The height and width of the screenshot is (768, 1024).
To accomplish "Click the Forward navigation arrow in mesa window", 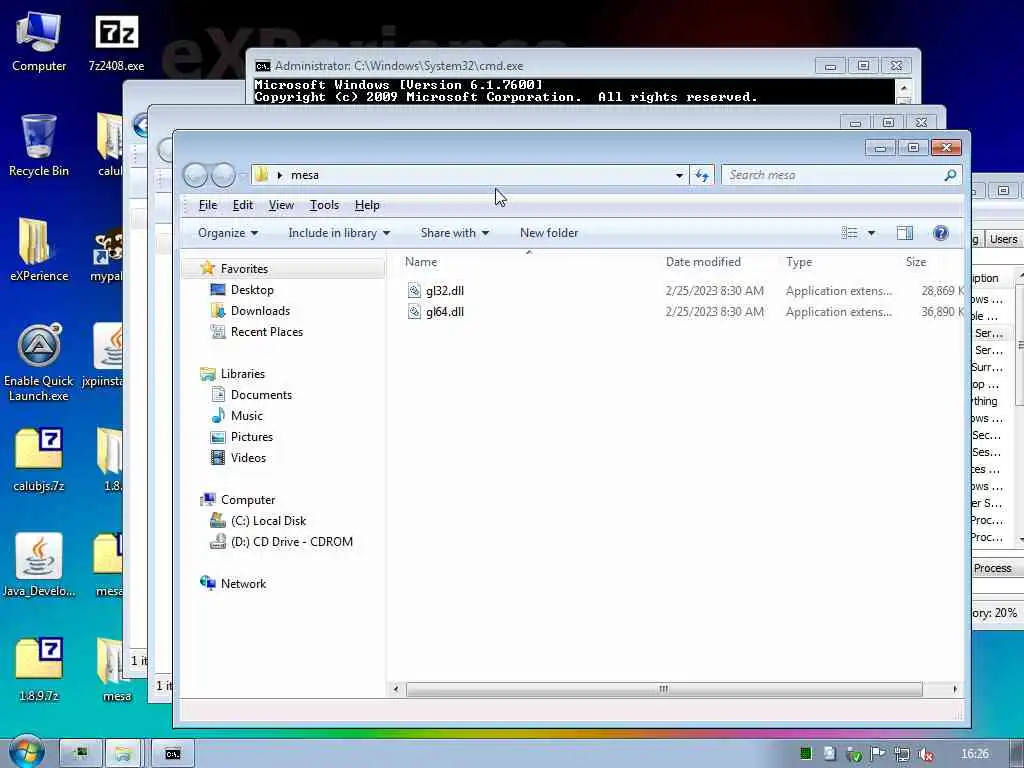I will (x=223, y=175).
